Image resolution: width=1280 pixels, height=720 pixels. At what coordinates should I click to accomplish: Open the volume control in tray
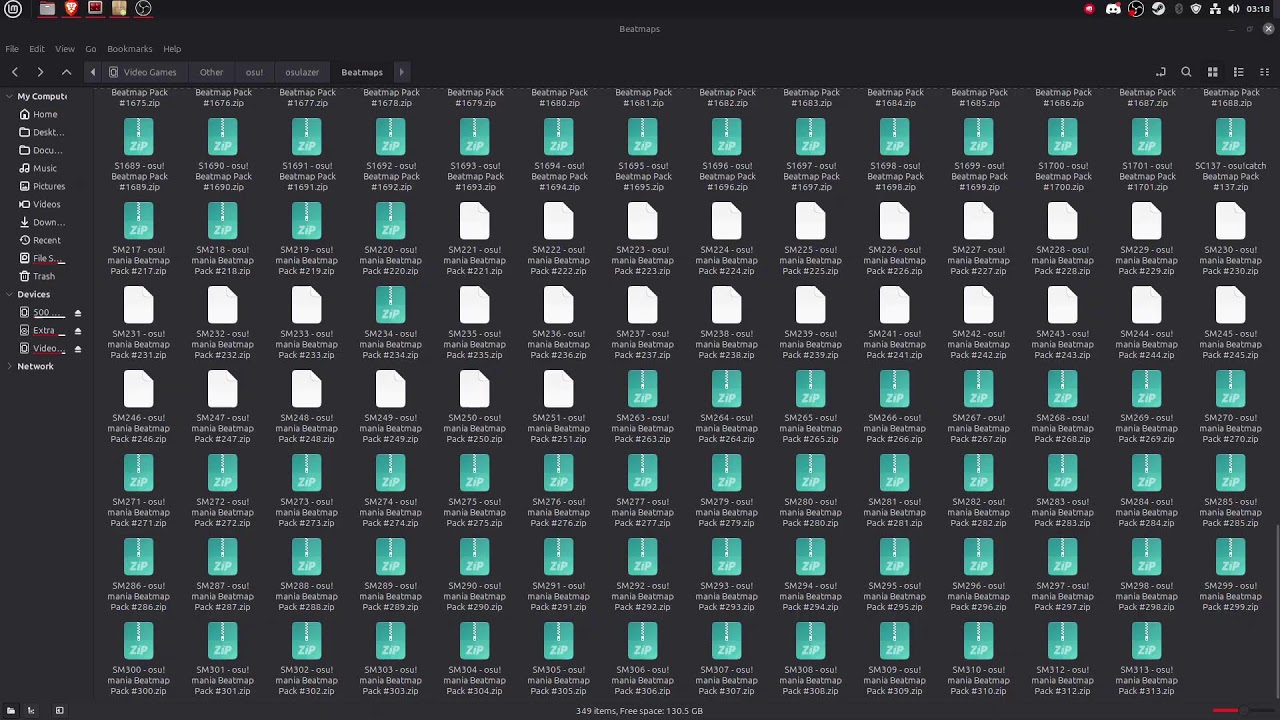1234,9
